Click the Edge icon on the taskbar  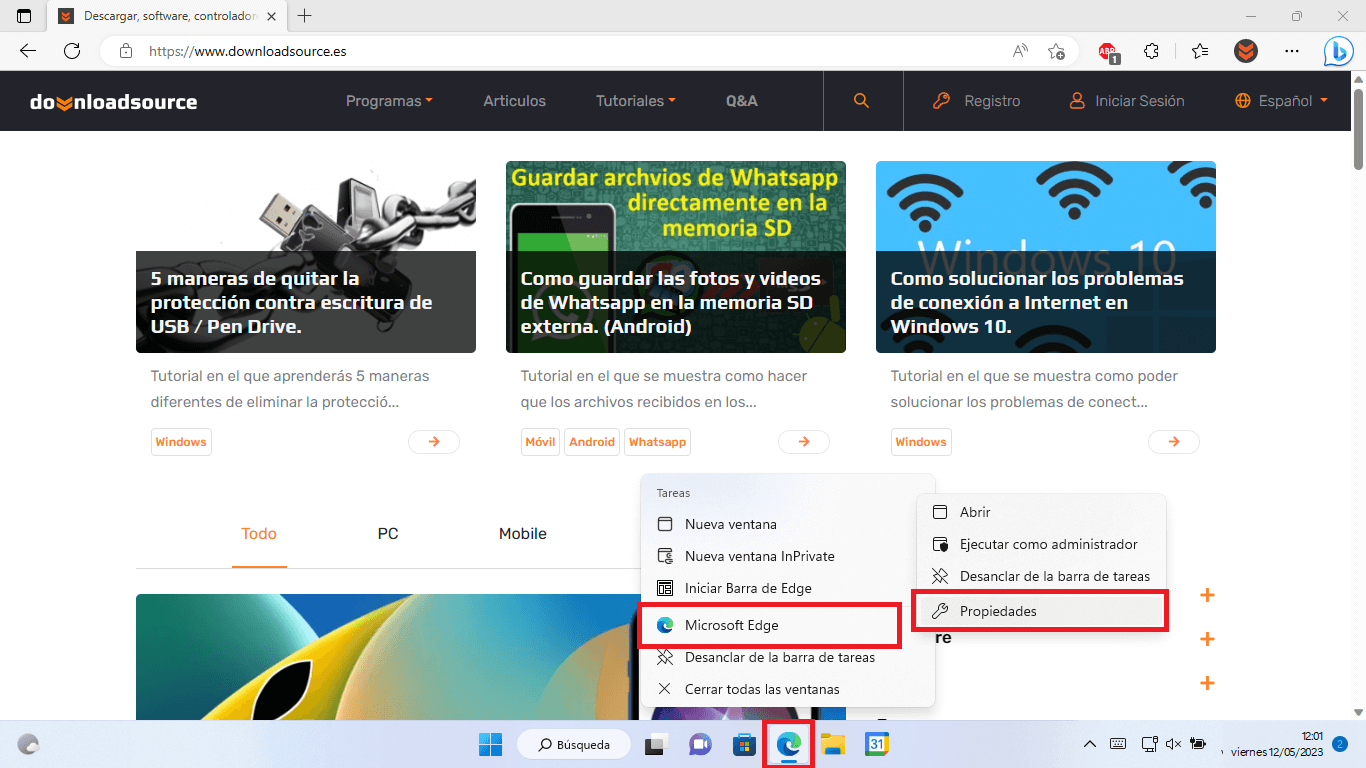[x=789, y=744]
